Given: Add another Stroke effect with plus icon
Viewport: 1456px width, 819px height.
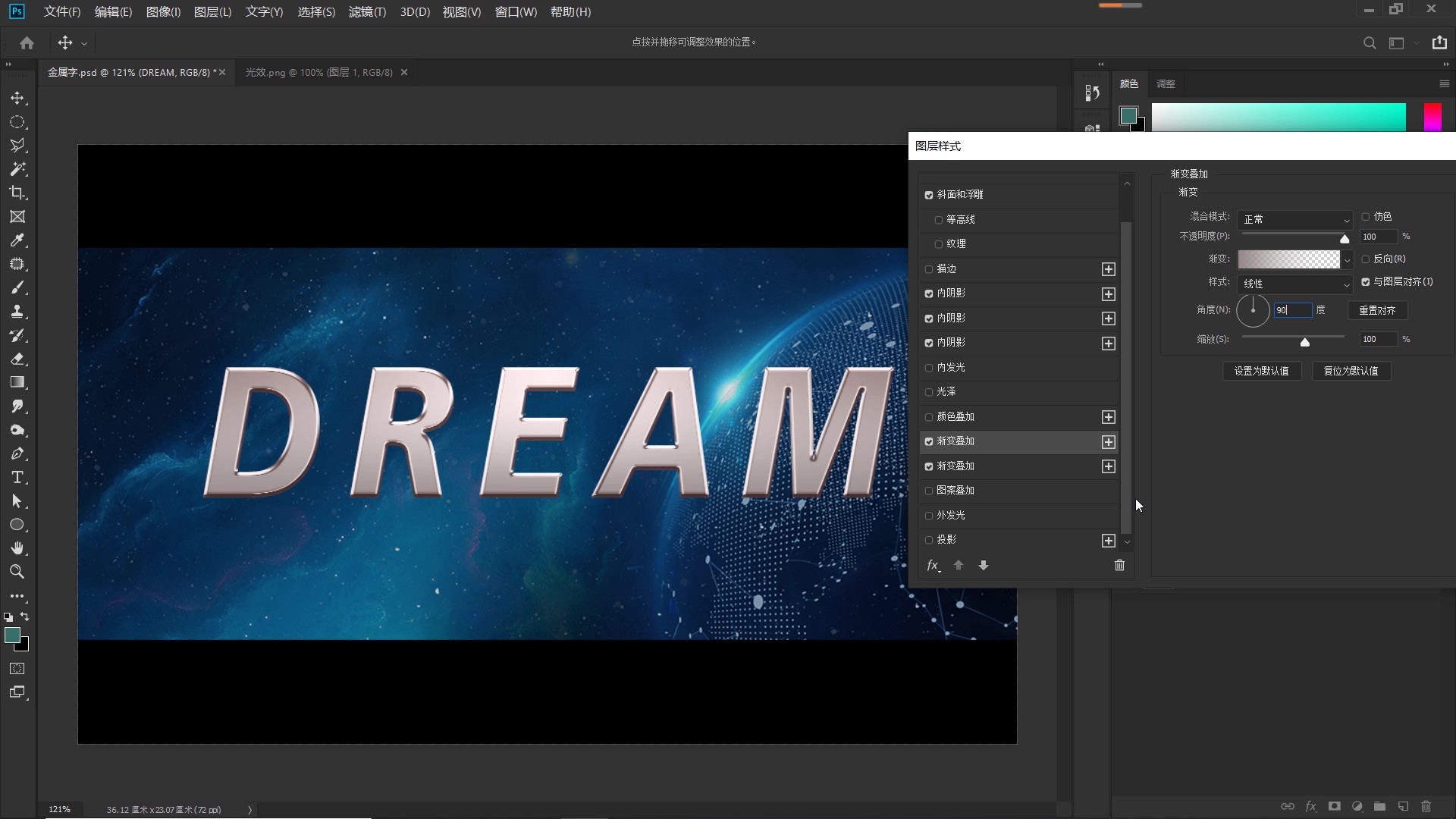Looking at the screenshot, I should (x=1109, y=269).
